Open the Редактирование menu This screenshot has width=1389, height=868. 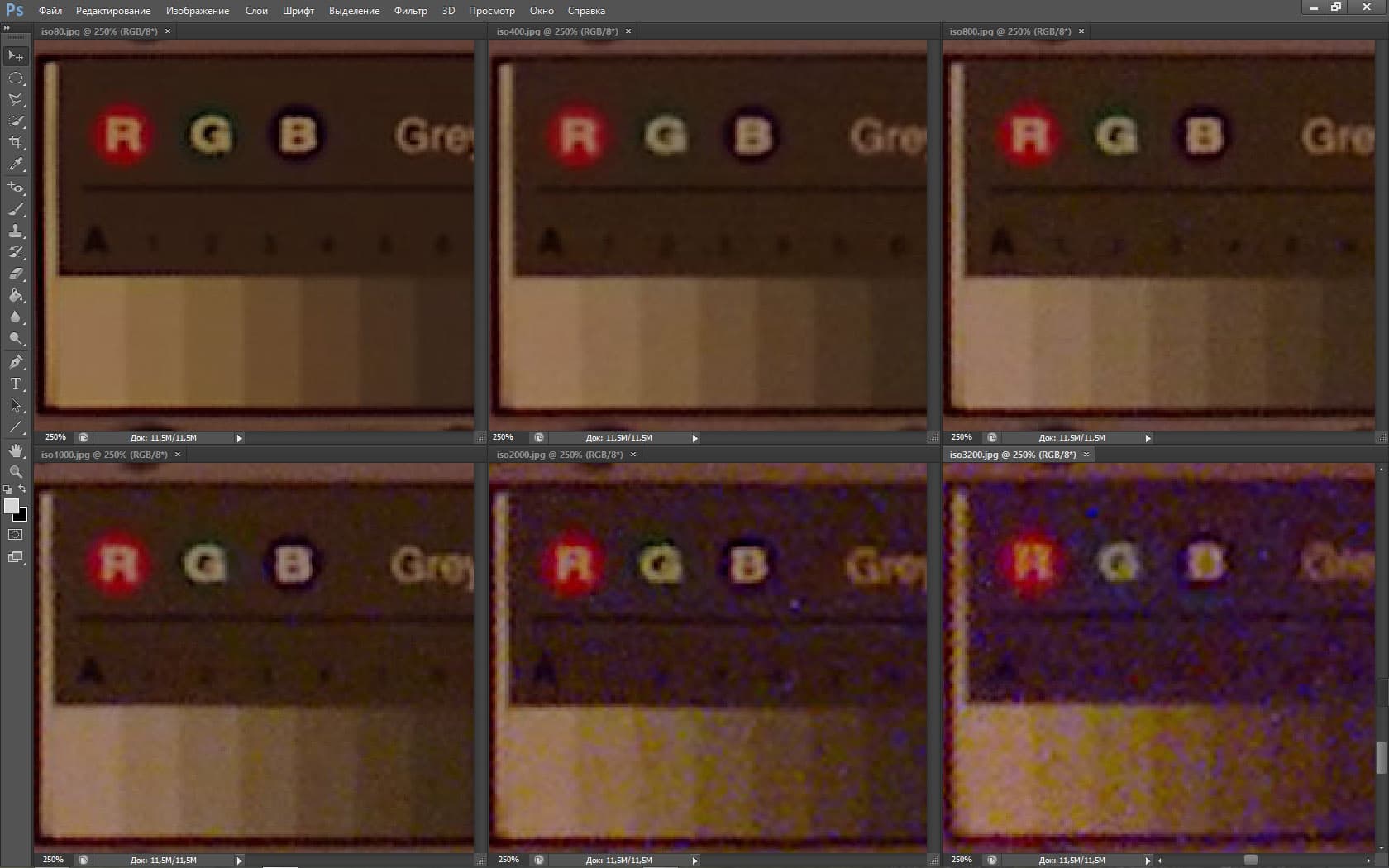click(113, 11)
